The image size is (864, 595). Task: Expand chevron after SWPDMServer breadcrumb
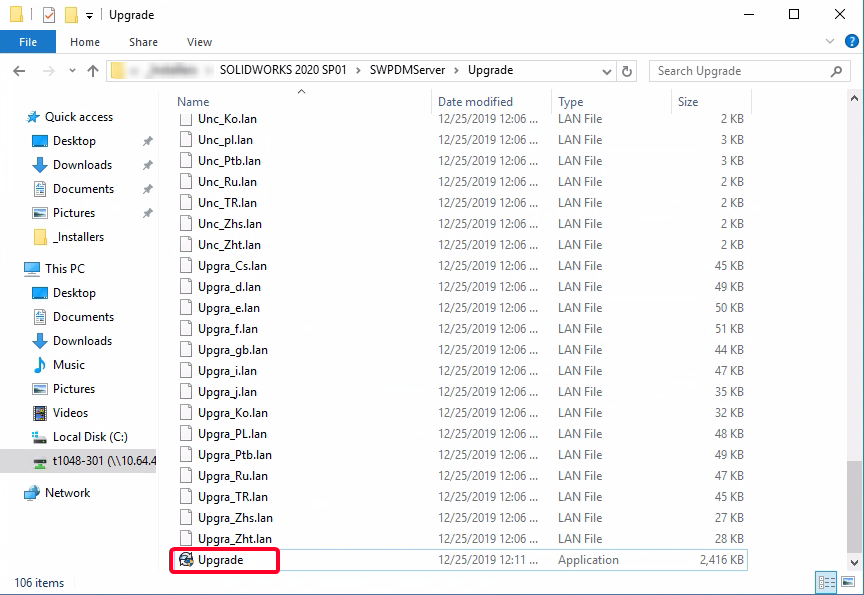[x=456, y=71]
